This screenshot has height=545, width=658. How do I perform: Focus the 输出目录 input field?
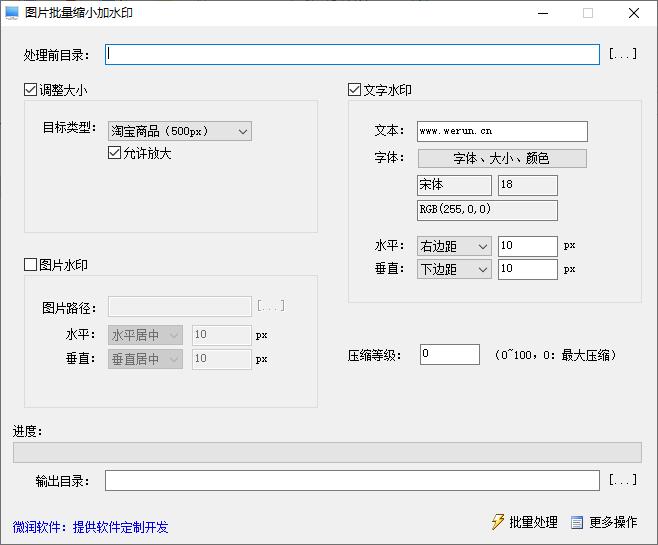(x=352, y=480)
